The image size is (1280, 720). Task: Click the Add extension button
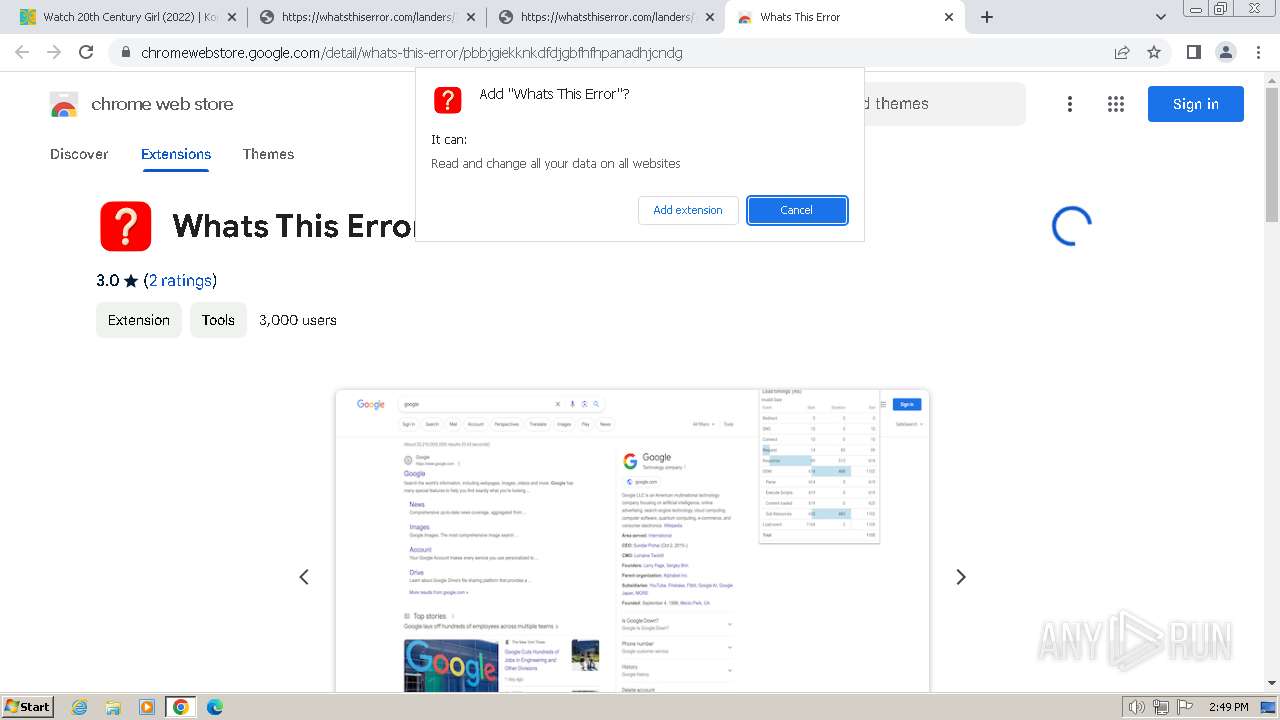688,210
